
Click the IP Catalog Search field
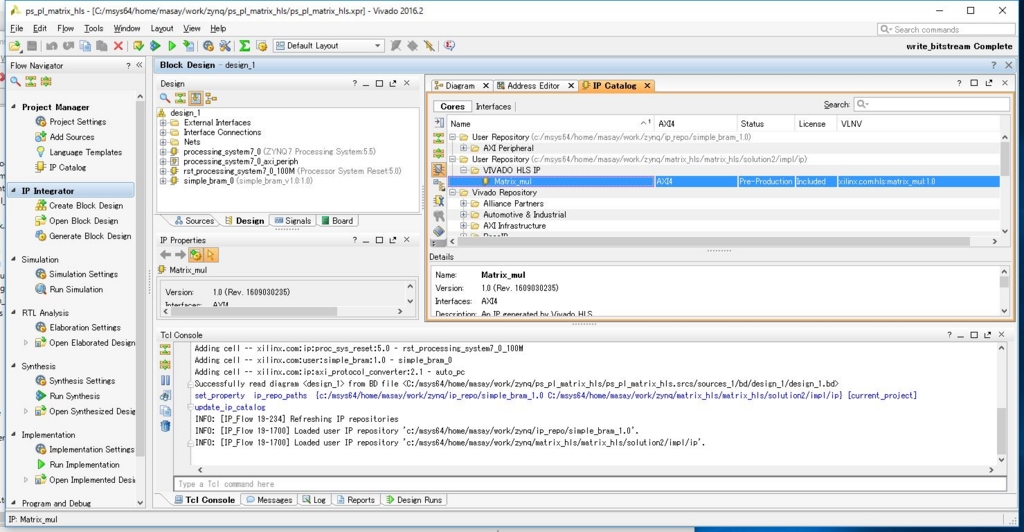pyautogui.click(x=931, y=104)
